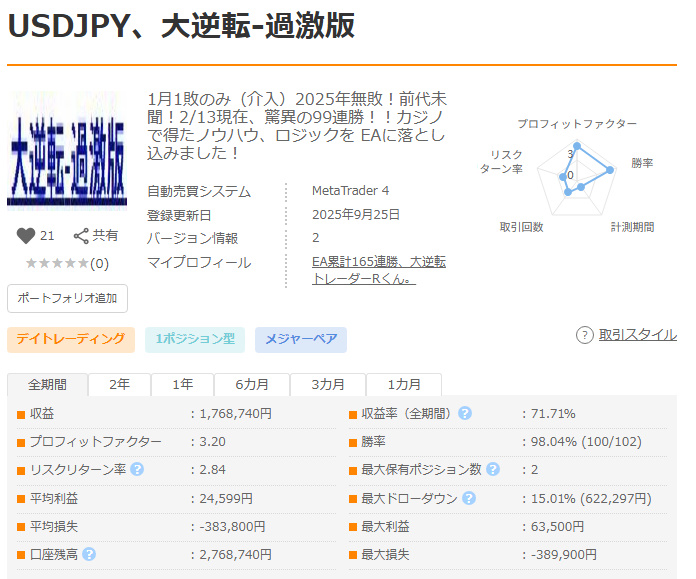
Task: Click the profit factor value 3.20
Action: 212,441
